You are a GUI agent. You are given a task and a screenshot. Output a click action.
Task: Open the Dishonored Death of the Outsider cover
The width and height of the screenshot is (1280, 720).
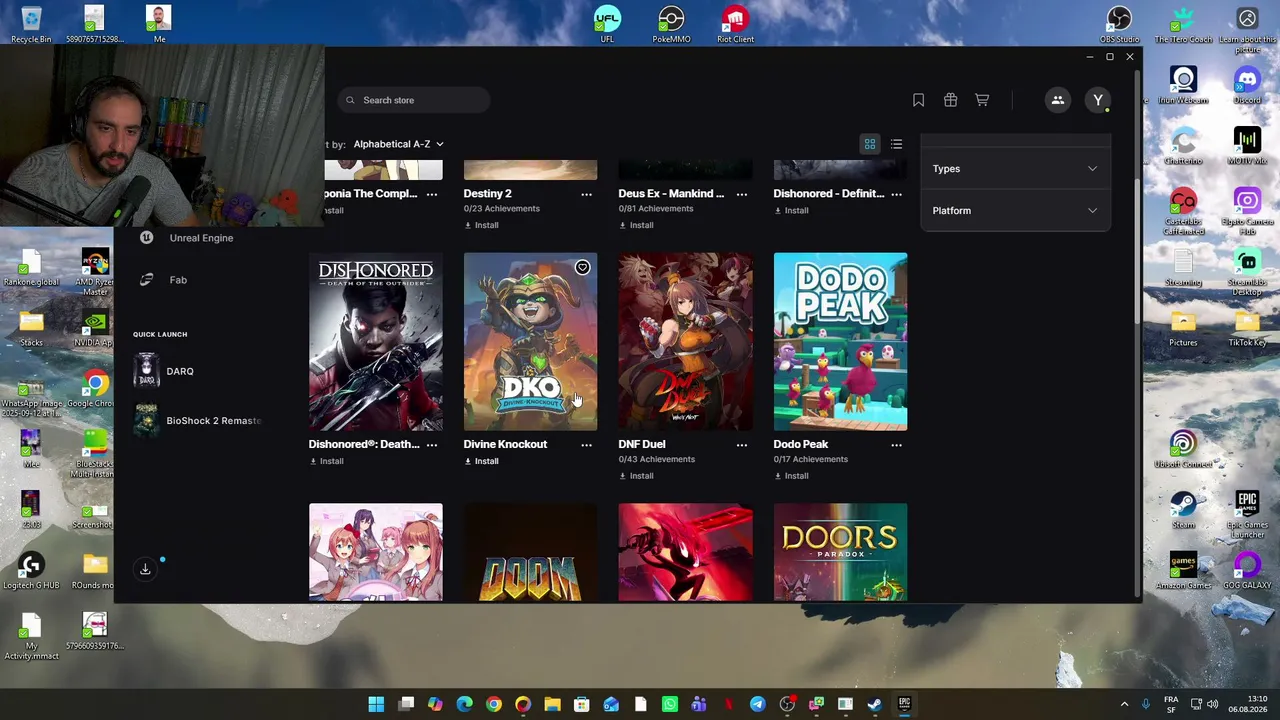click(376, 341)
